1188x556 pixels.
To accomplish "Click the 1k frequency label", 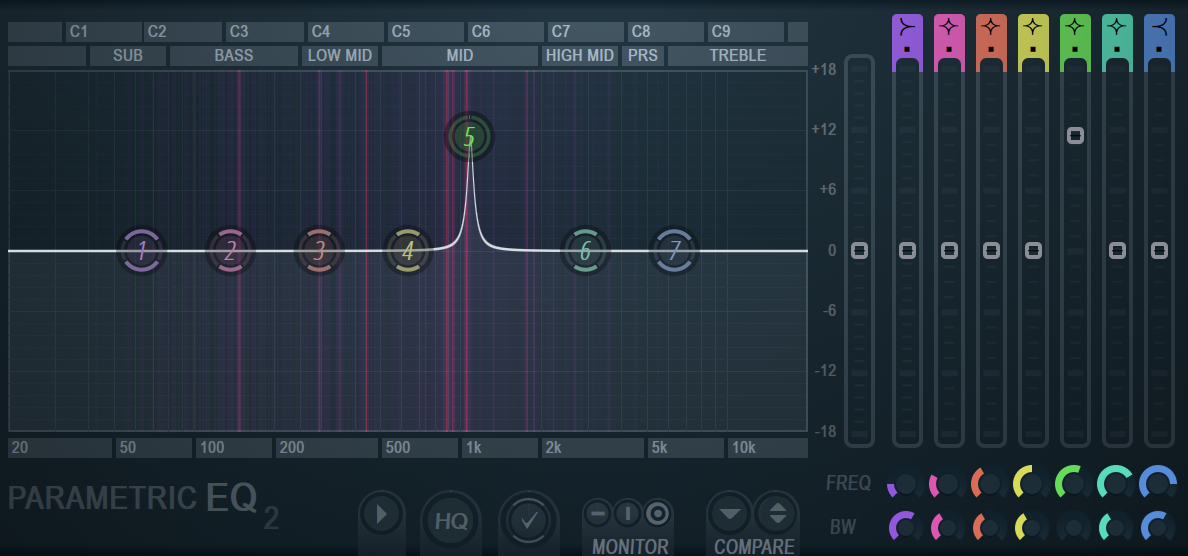I will click(x=499, y=448).
